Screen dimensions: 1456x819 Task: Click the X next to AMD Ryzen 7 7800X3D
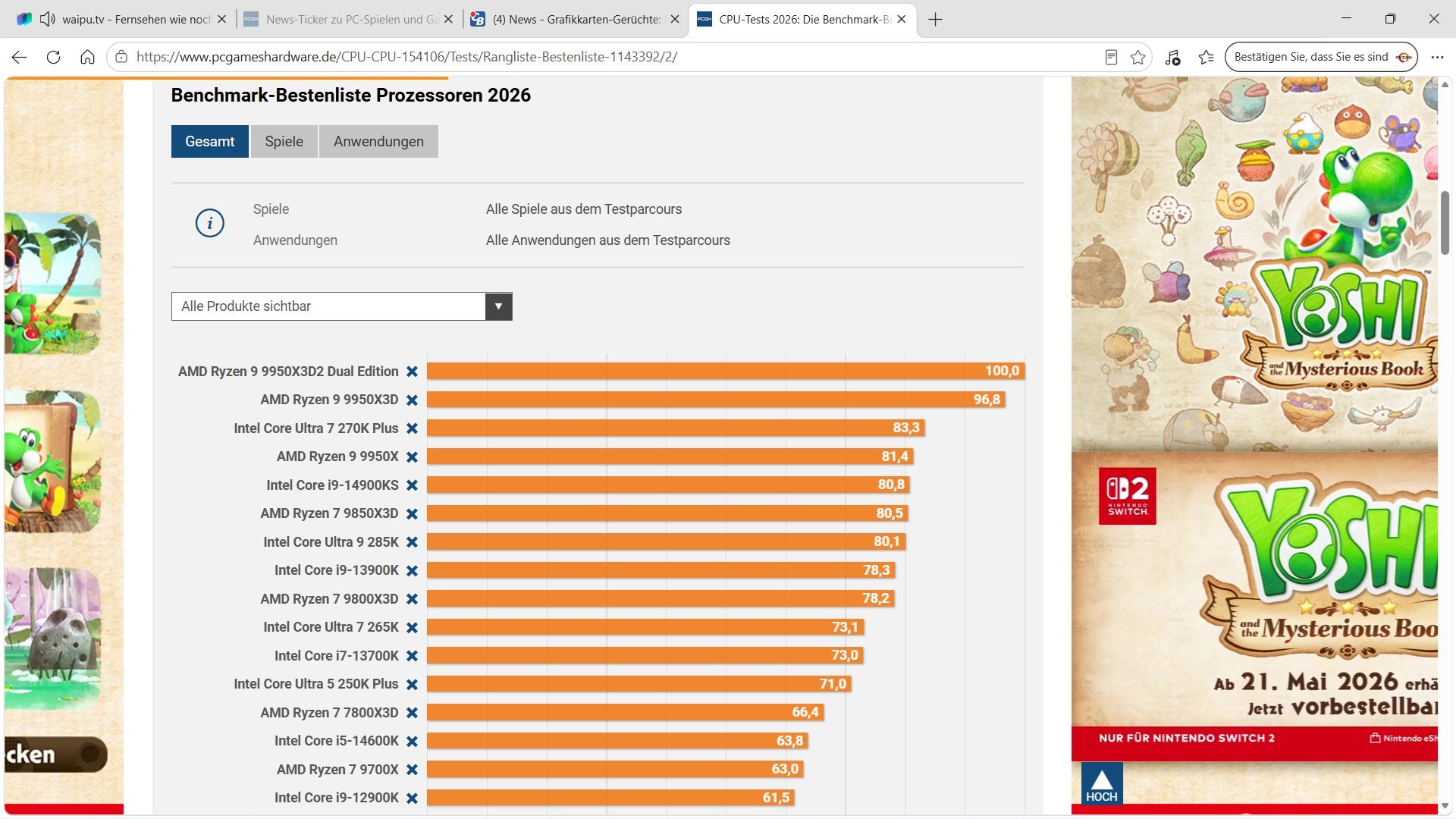[x=412, y=713]
